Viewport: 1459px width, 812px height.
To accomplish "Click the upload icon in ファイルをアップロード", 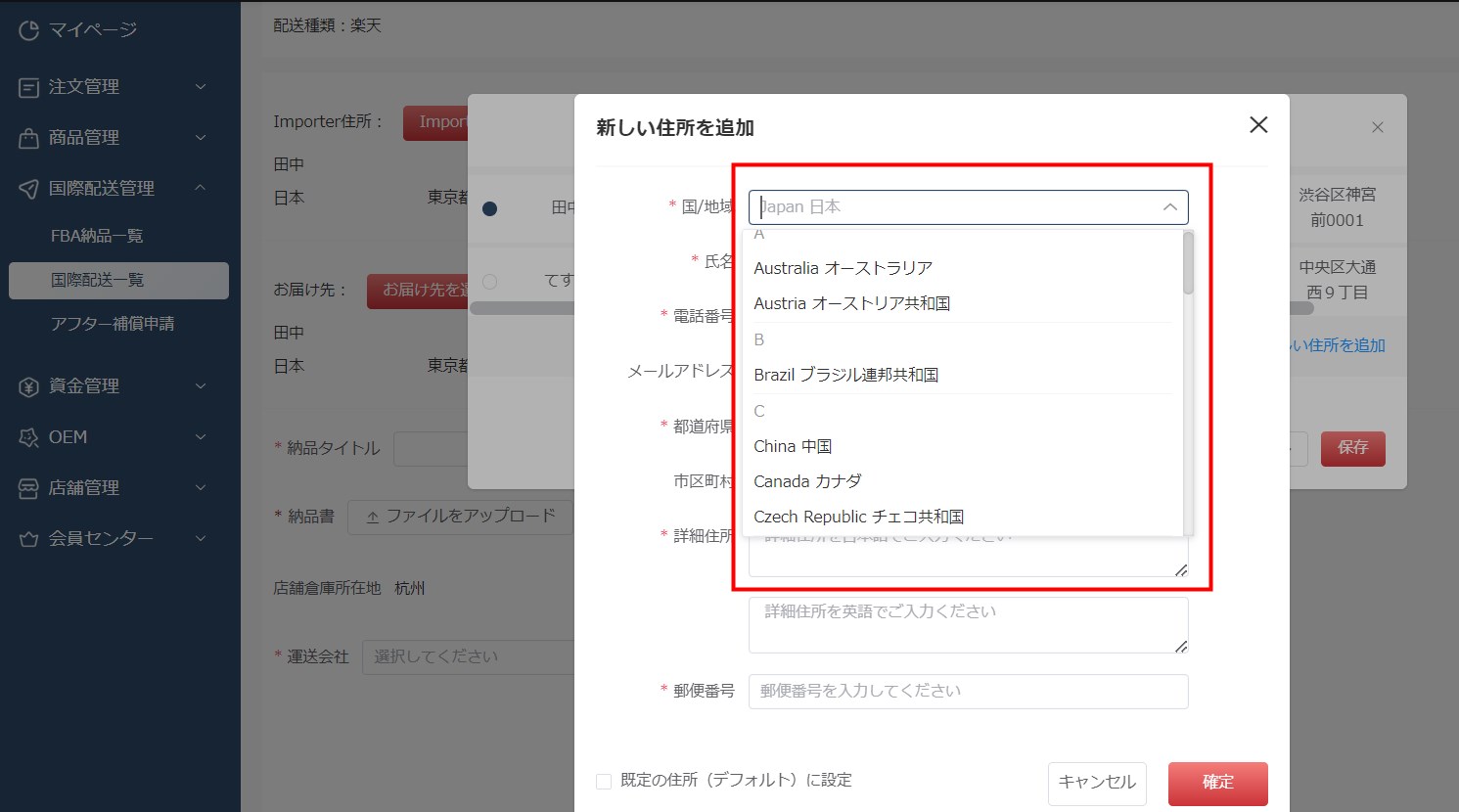I will pos(373,517).
